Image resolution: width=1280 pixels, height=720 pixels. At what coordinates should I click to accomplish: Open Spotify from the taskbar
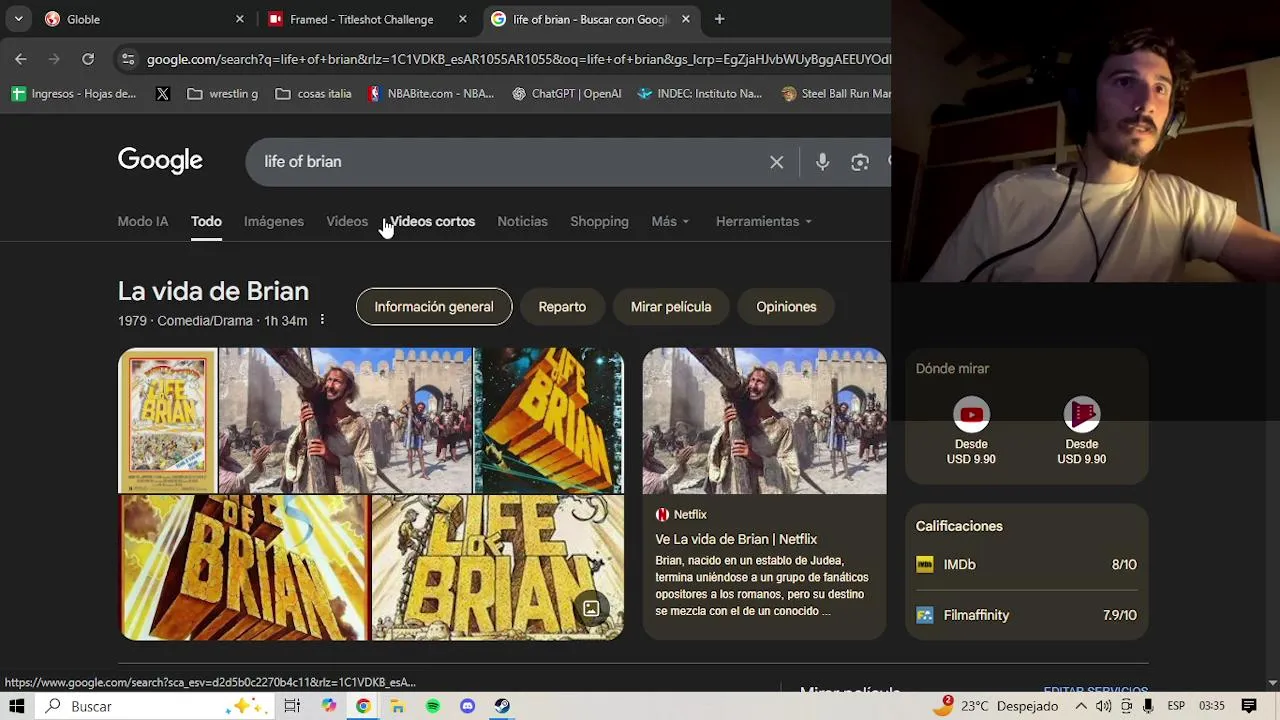(x=432, y=706)
